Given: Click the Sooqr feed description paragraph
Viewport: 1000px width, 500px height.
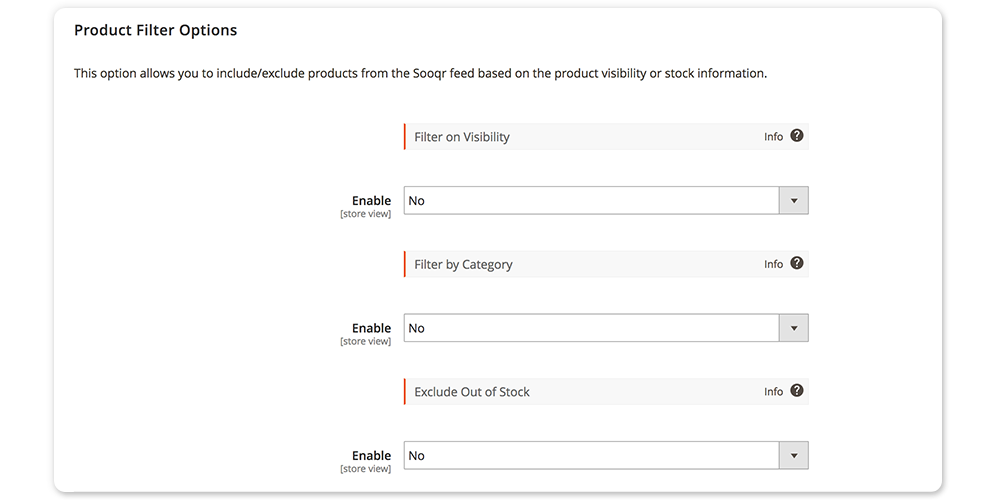Looking at the screenshot, I should tap(420, 74).
